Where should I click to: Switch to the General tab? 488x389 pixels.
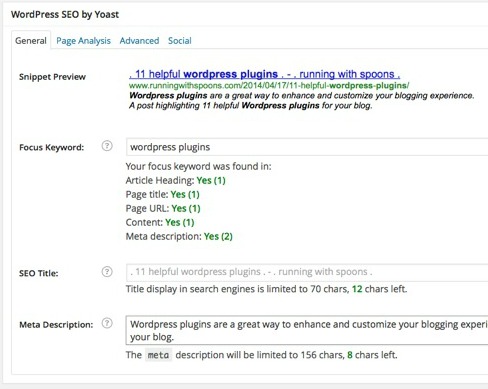point(31,41)
